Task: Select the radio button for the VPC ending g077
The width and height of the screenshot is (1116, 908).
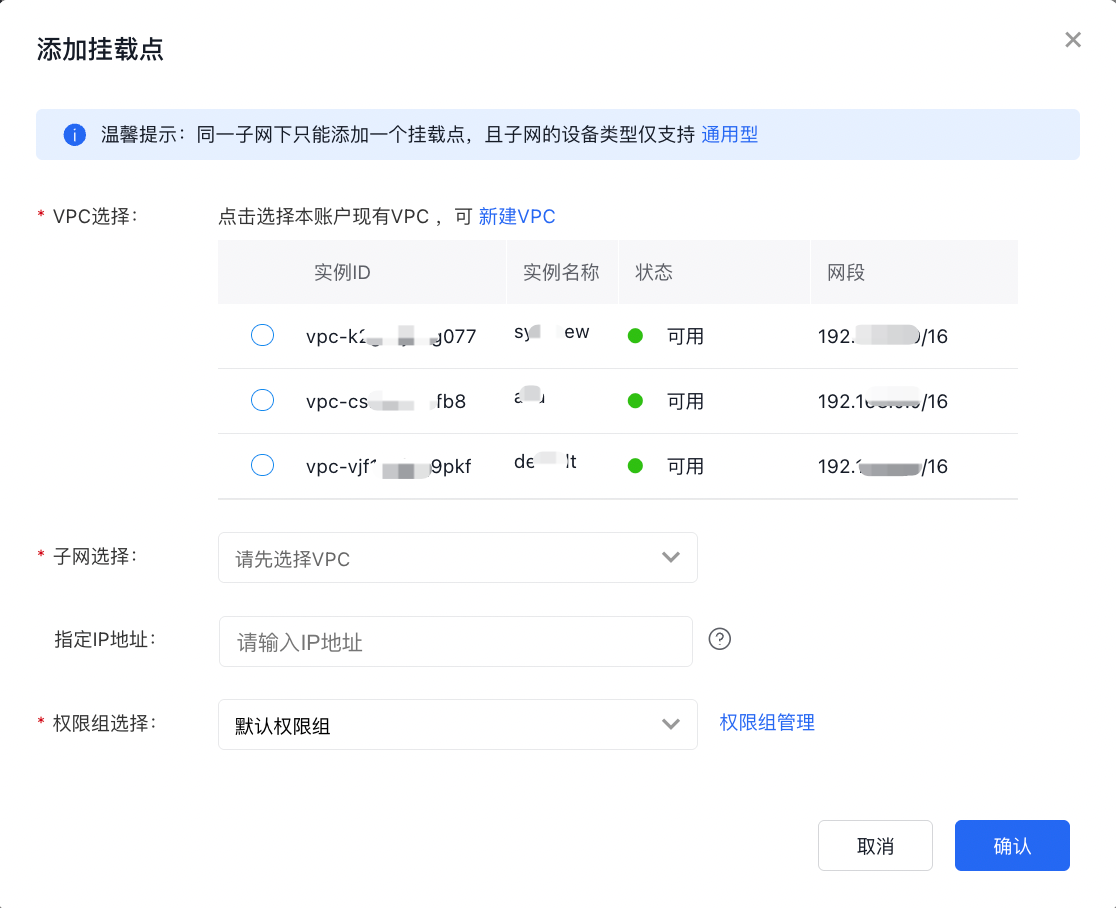Action: [x=262, y=336]
